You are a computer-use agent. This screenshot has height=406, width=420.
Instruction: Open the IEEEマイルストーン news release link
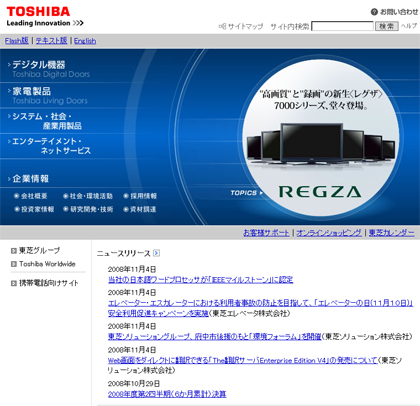point(200,280)
